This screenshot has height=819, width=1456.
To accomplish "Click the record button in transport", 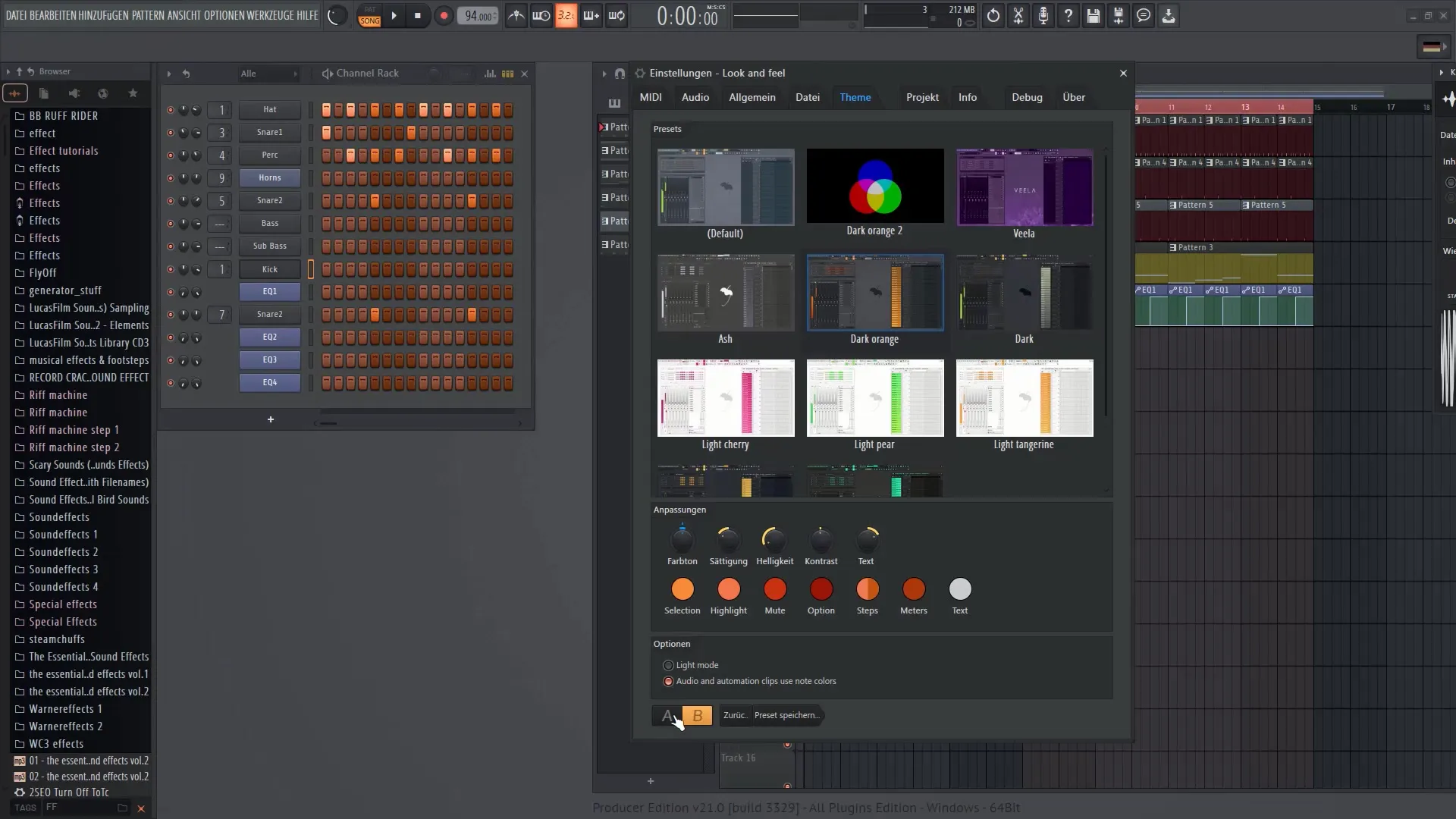I will click(444, 15).
